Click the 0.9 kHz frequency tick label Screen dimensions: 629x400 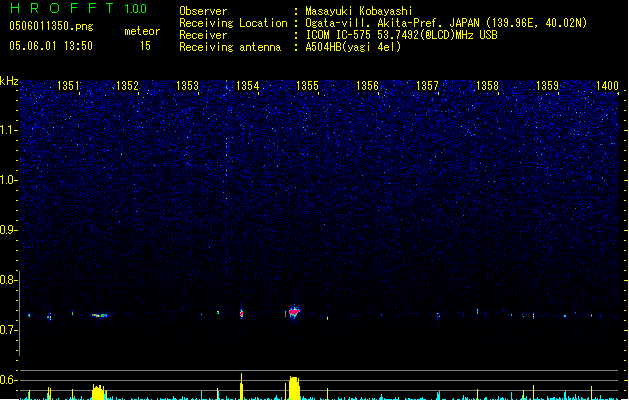(8, 230)
